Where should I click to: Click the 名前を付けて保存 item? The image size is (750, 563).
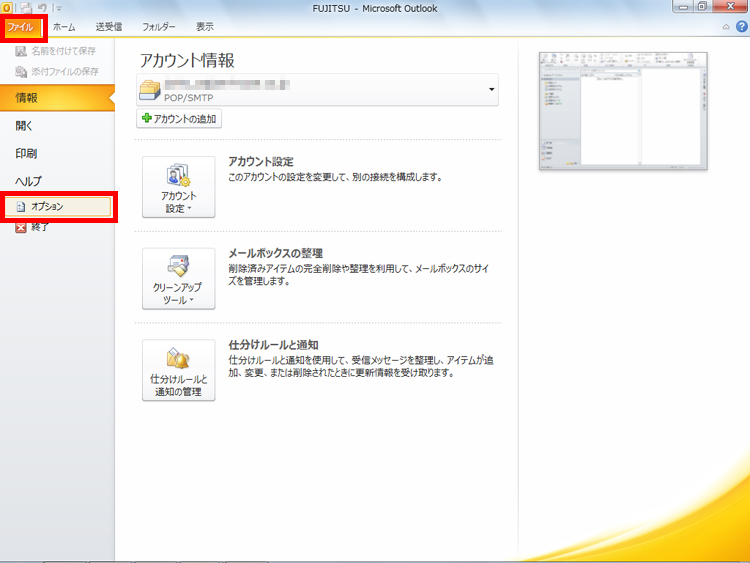click(x=57, y=51)
